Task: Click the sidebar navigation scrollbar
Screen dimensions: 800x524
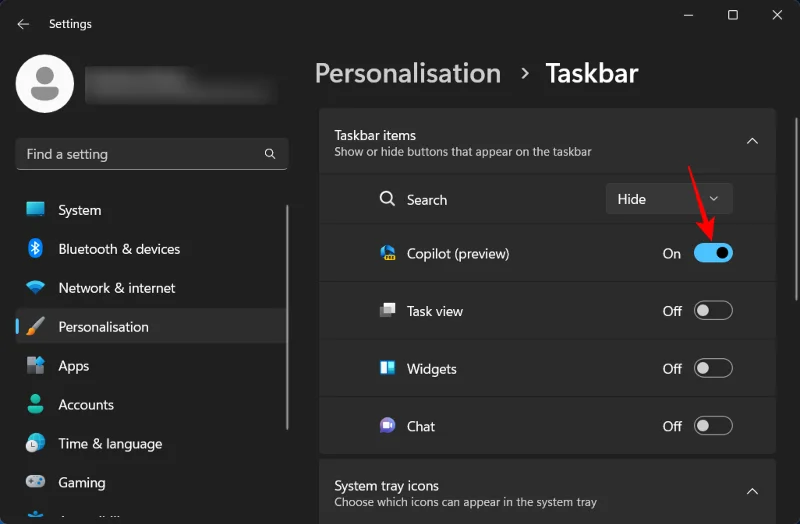Action: coord(287,317)
